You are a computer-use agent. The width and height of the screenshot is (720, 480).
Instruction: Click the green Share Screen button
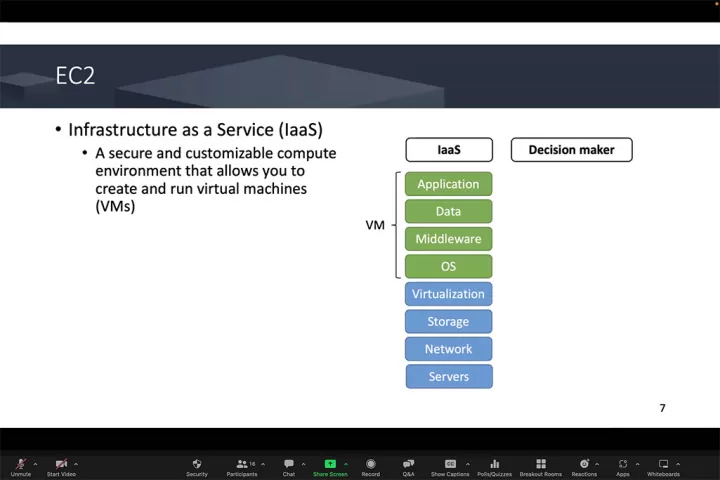330,467
